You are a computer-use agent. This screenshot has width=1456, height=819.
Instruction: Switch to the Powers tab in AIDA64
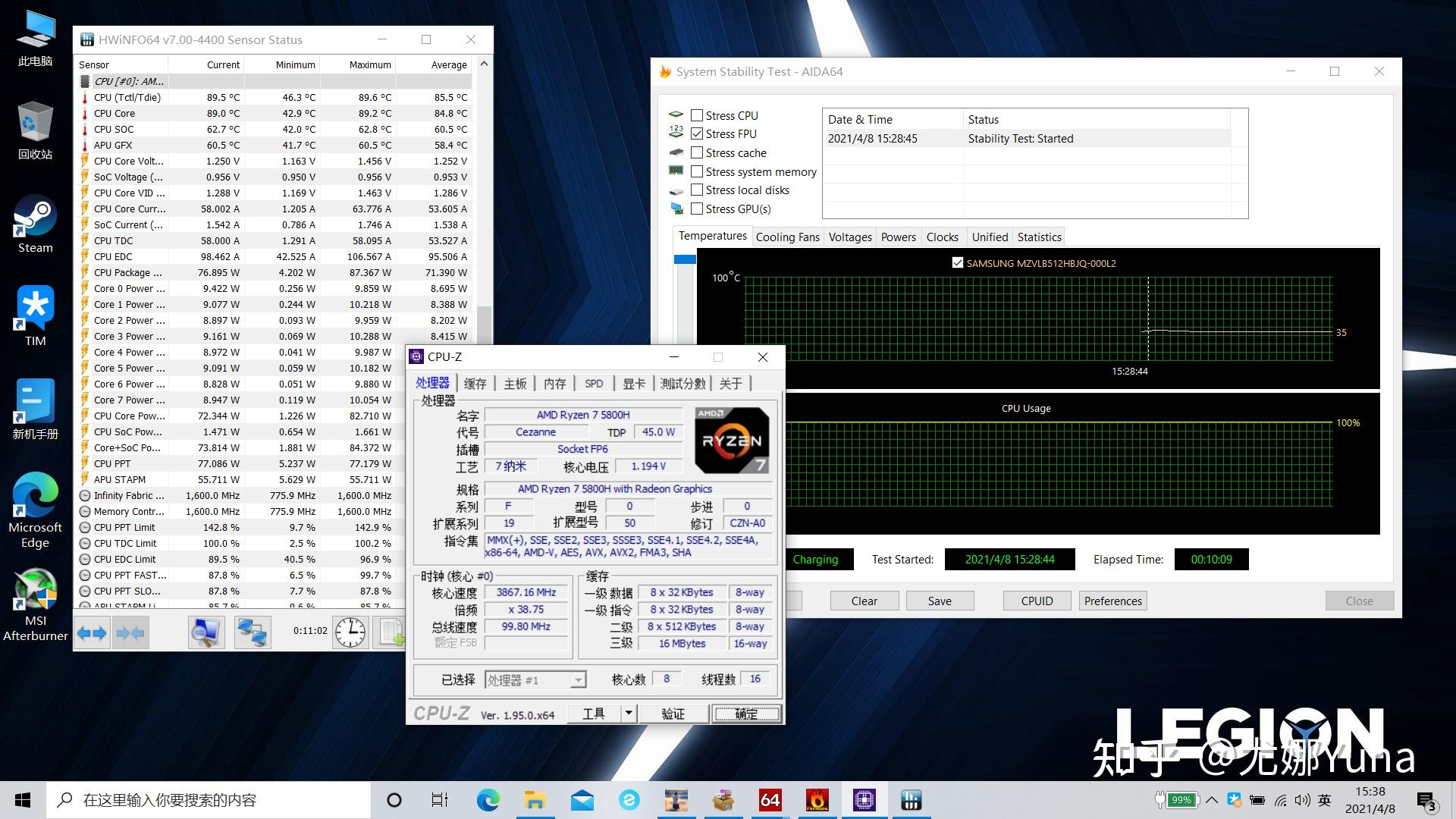coord(899,237)
